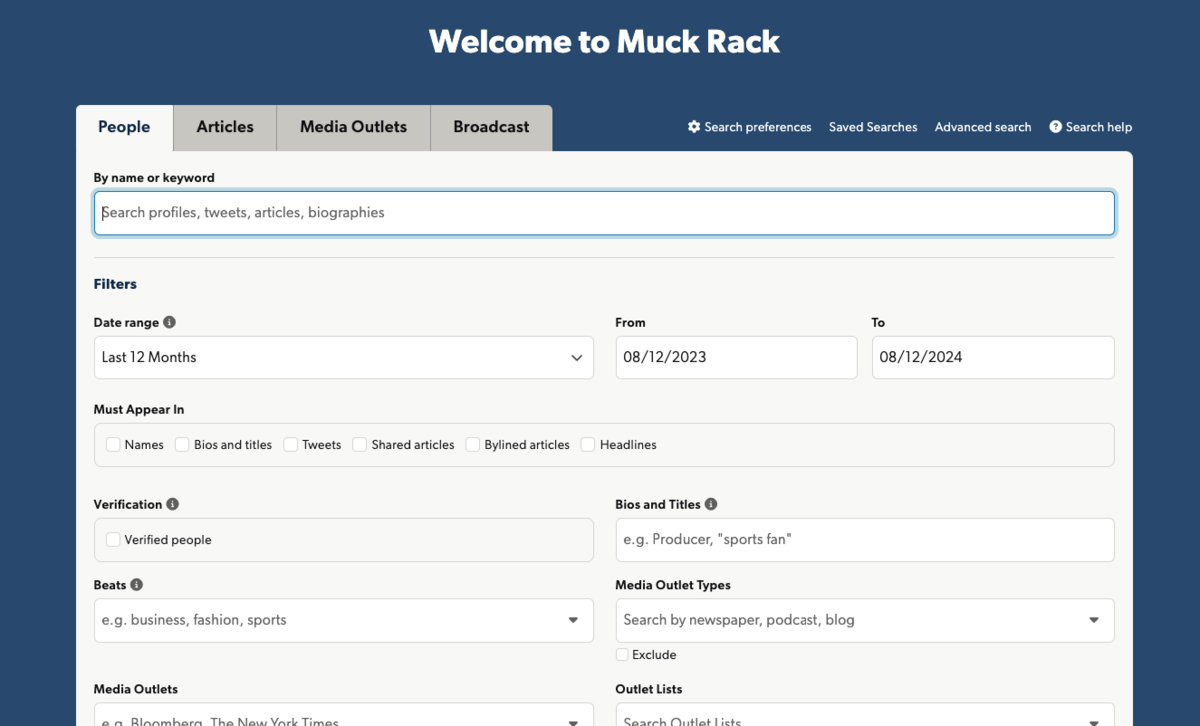Enable the Headlines checkbox
This screenshot has height=726, width=1200.
589,445
